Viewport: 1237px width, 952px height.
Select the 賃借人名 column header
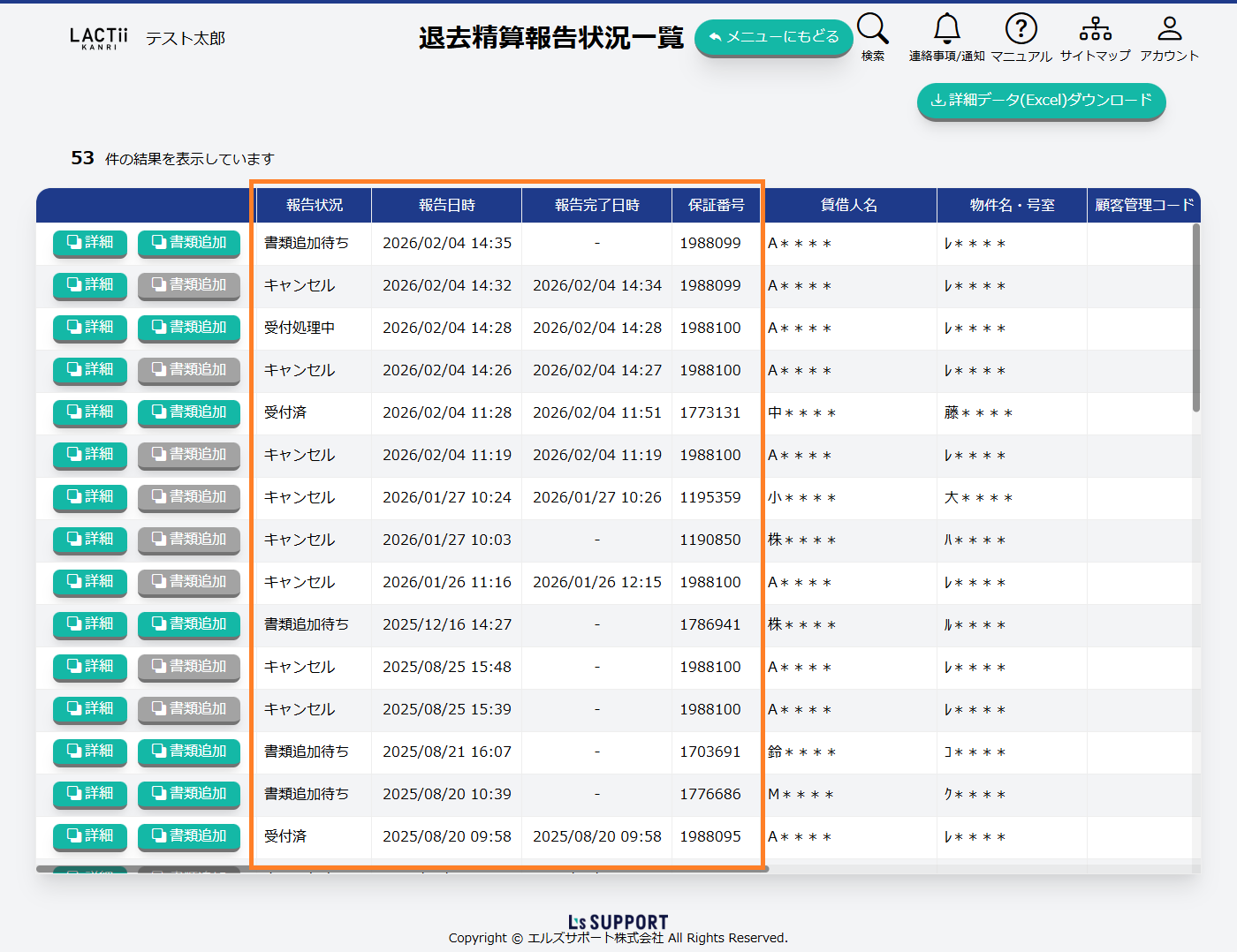[848, 205]
